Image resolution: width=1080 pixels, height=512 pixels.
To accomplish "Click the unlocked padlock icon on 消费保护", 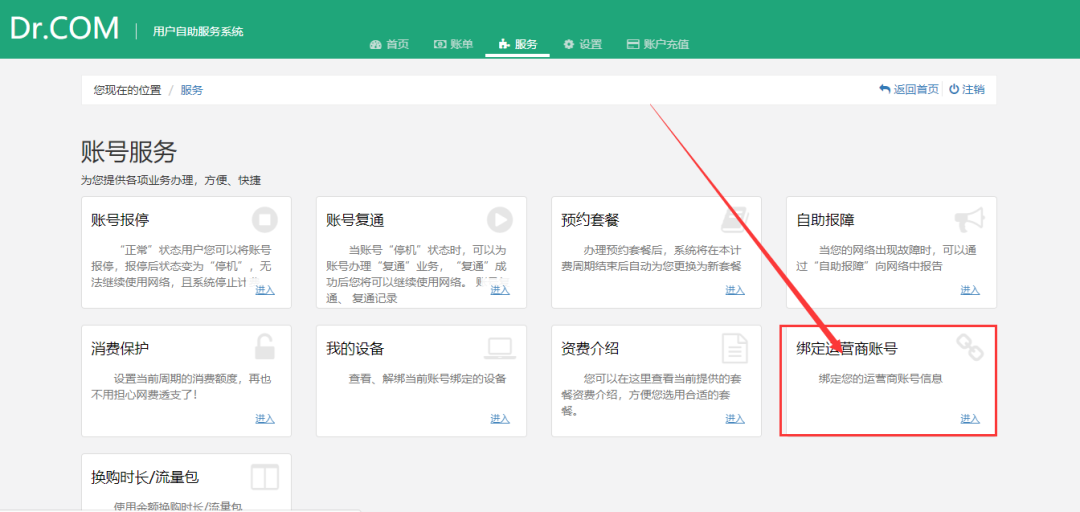I will coord(264,347).
